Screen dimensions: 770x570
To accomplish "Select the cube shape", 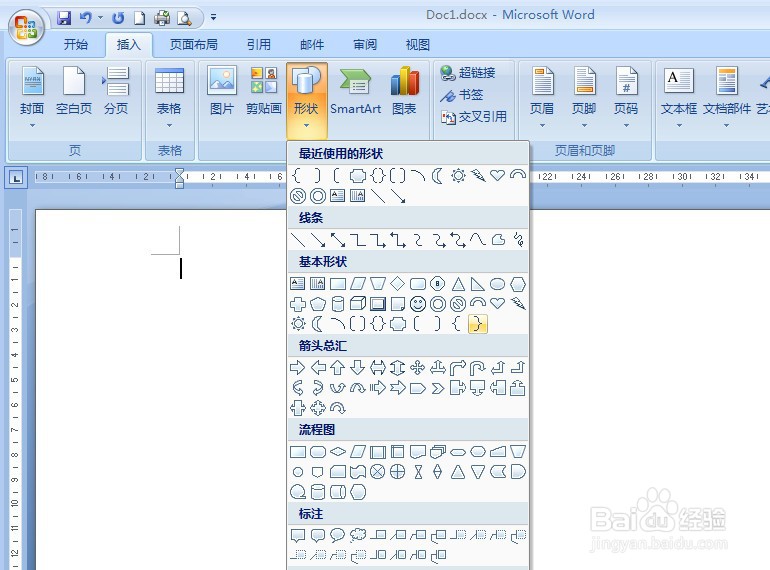I will coord(358,304).
